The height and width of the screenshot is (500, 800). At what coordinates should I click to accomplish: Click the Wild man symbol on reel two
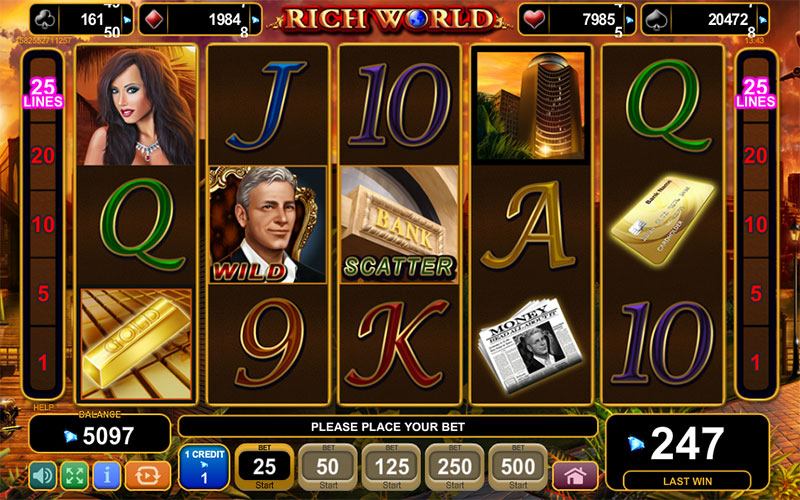coord(267,224)
